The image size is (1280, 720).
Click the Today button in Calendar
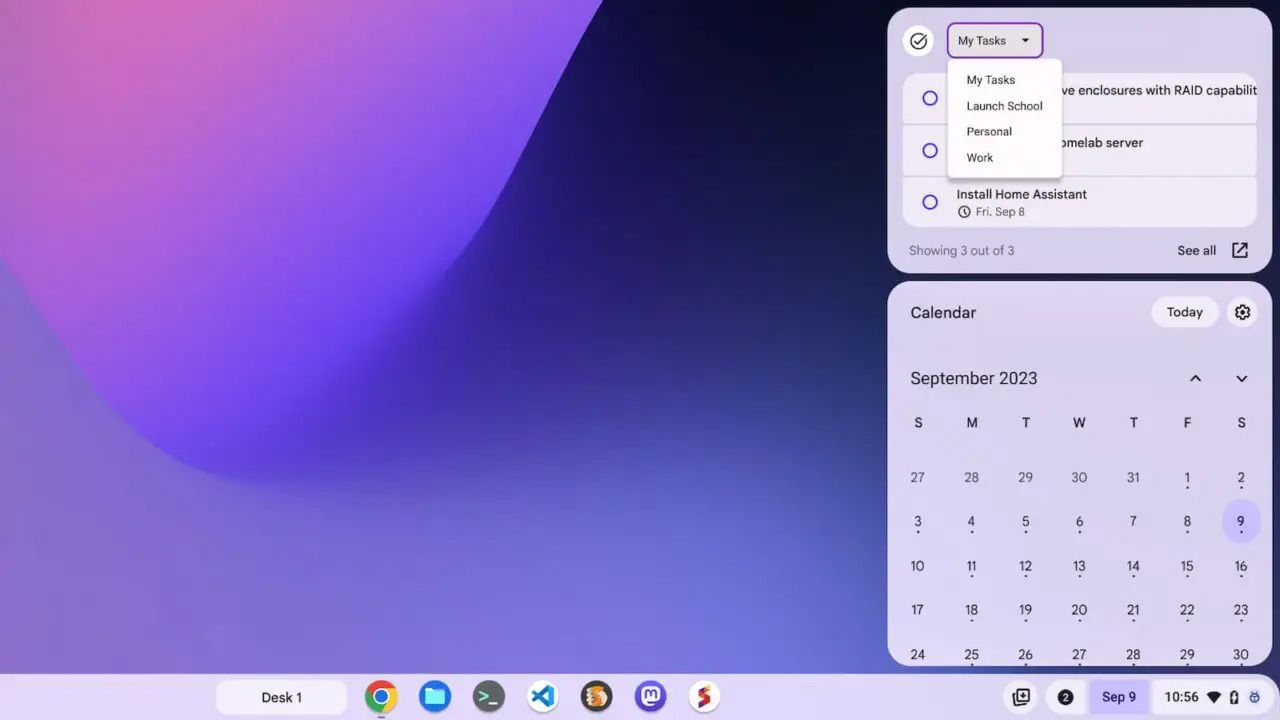pos(1184,312)
